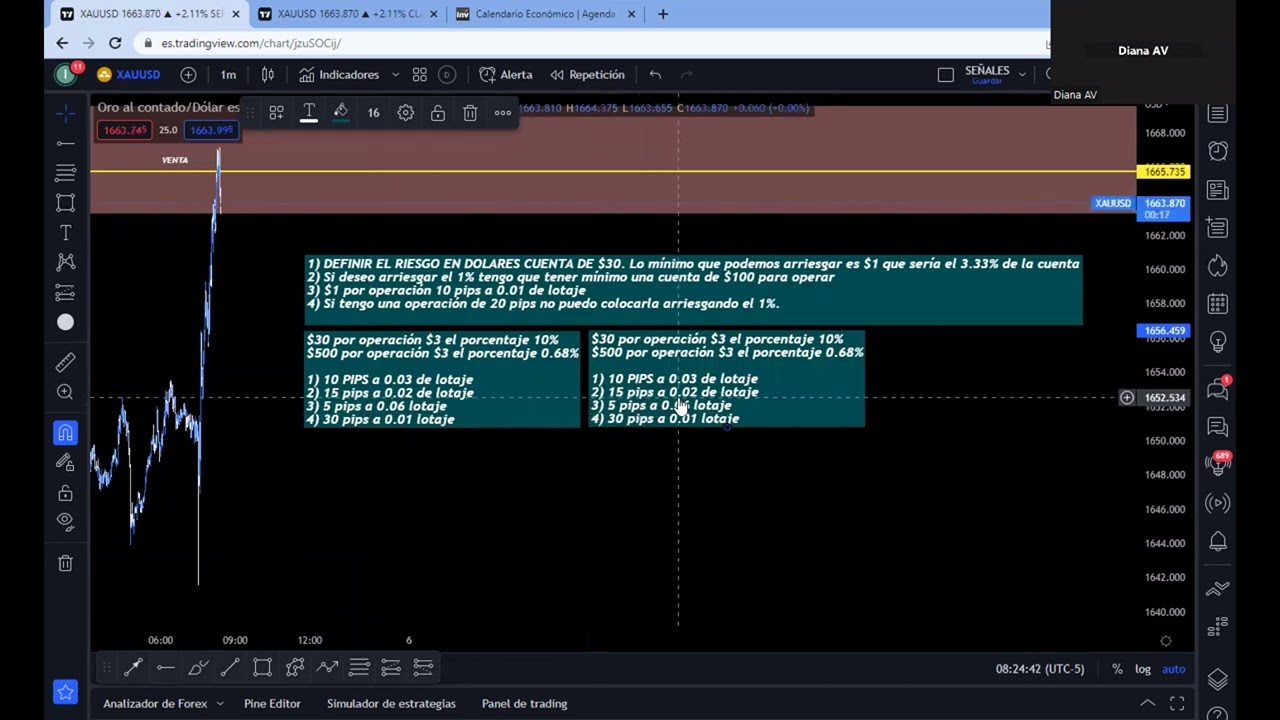The image size is (1280, 720).
Task: Click the blue buy price 1663.995 button
Action: [x=211, y=130]
